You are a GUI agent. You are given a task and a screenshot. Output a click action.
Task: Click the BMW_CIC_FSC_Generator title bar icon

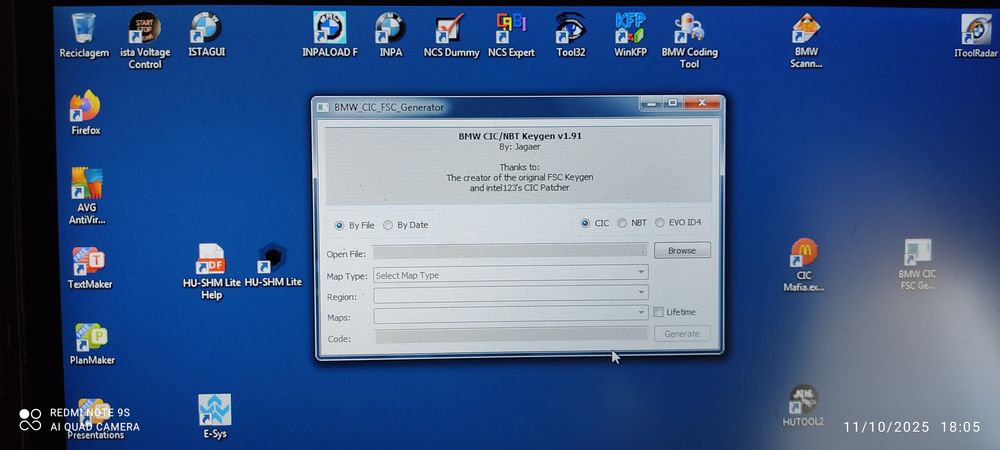click(323, 107)
